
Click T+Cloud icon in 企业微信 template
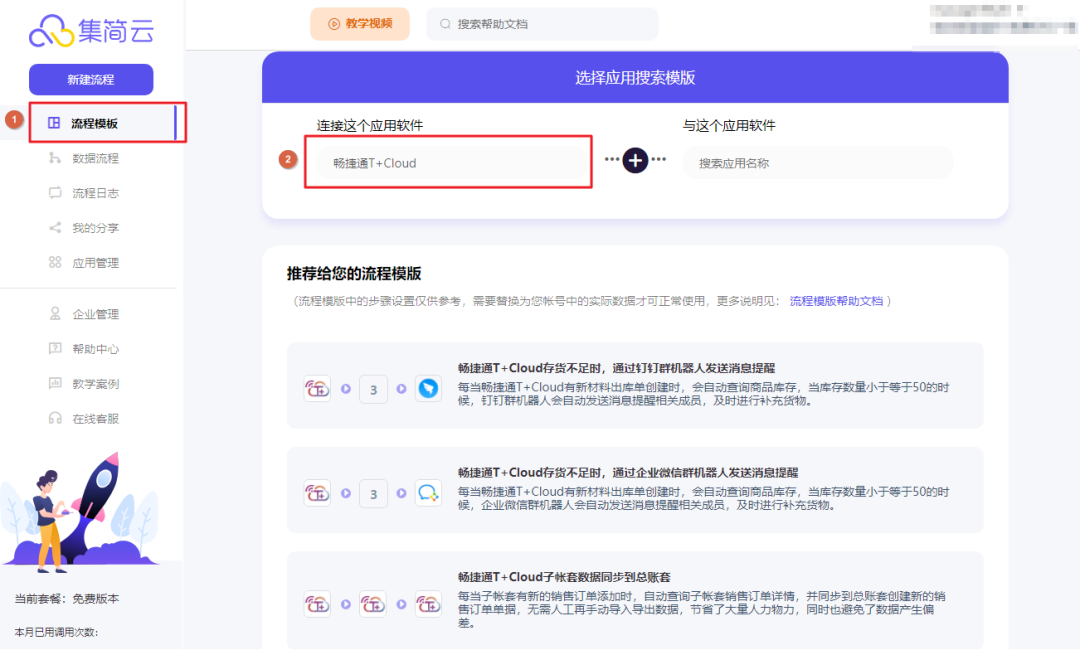point(318,494)
